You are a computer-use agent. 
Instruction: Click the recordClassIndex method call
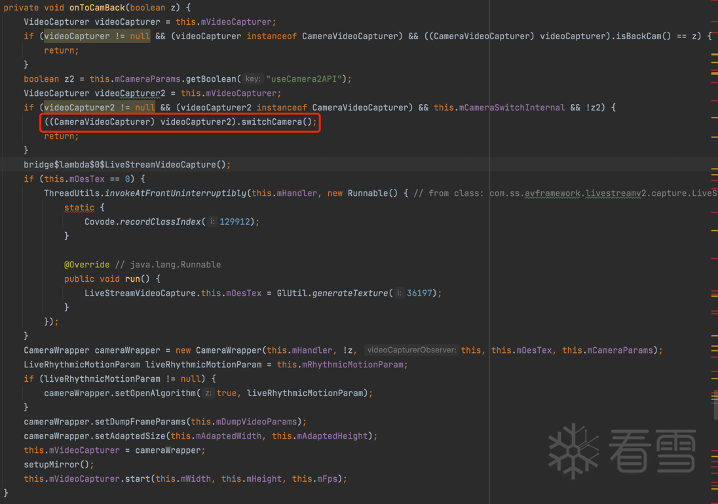point(160,222)
